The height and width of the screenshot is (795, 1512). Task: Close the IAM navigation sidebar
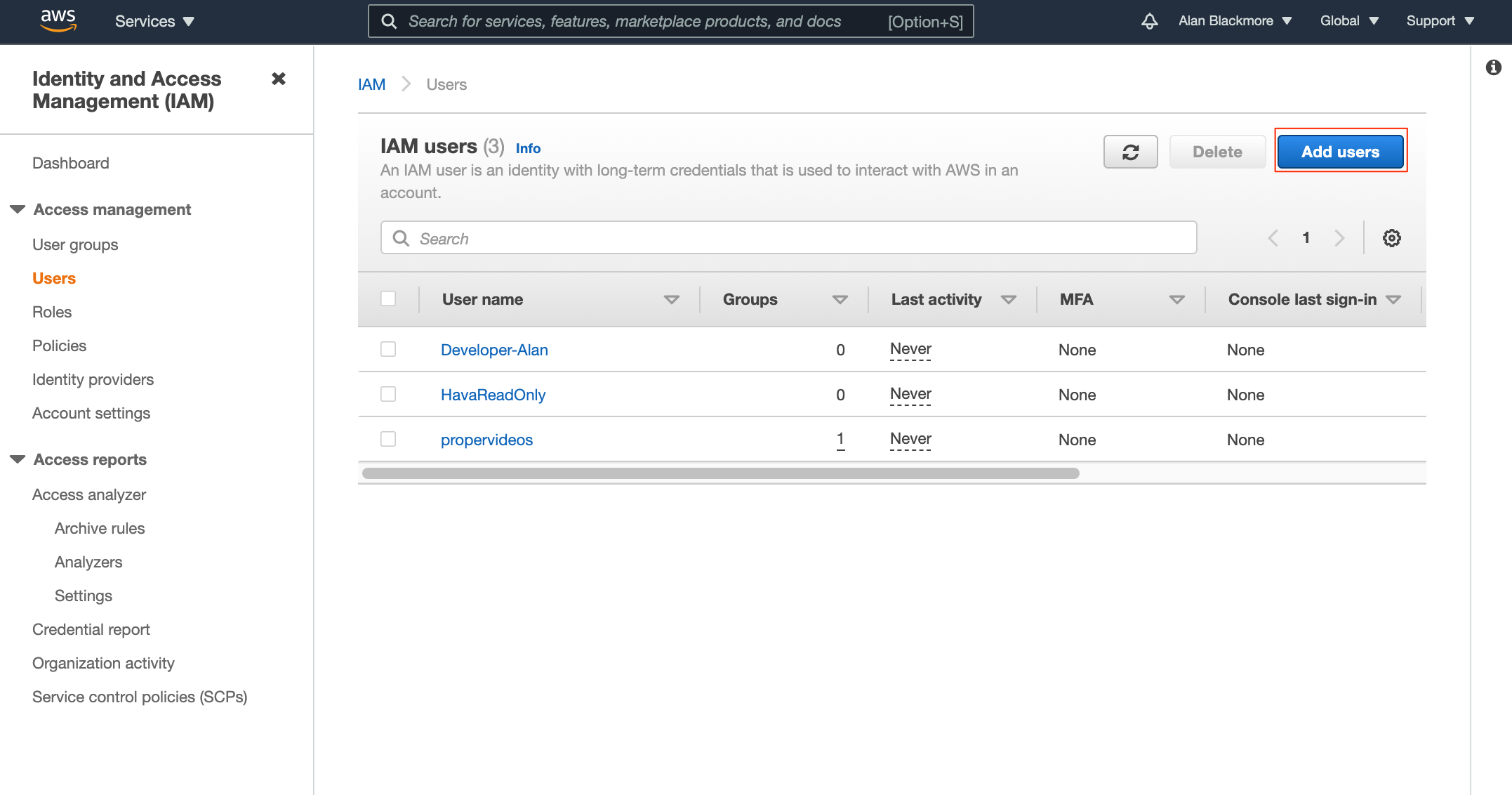[x=279, y=79]
